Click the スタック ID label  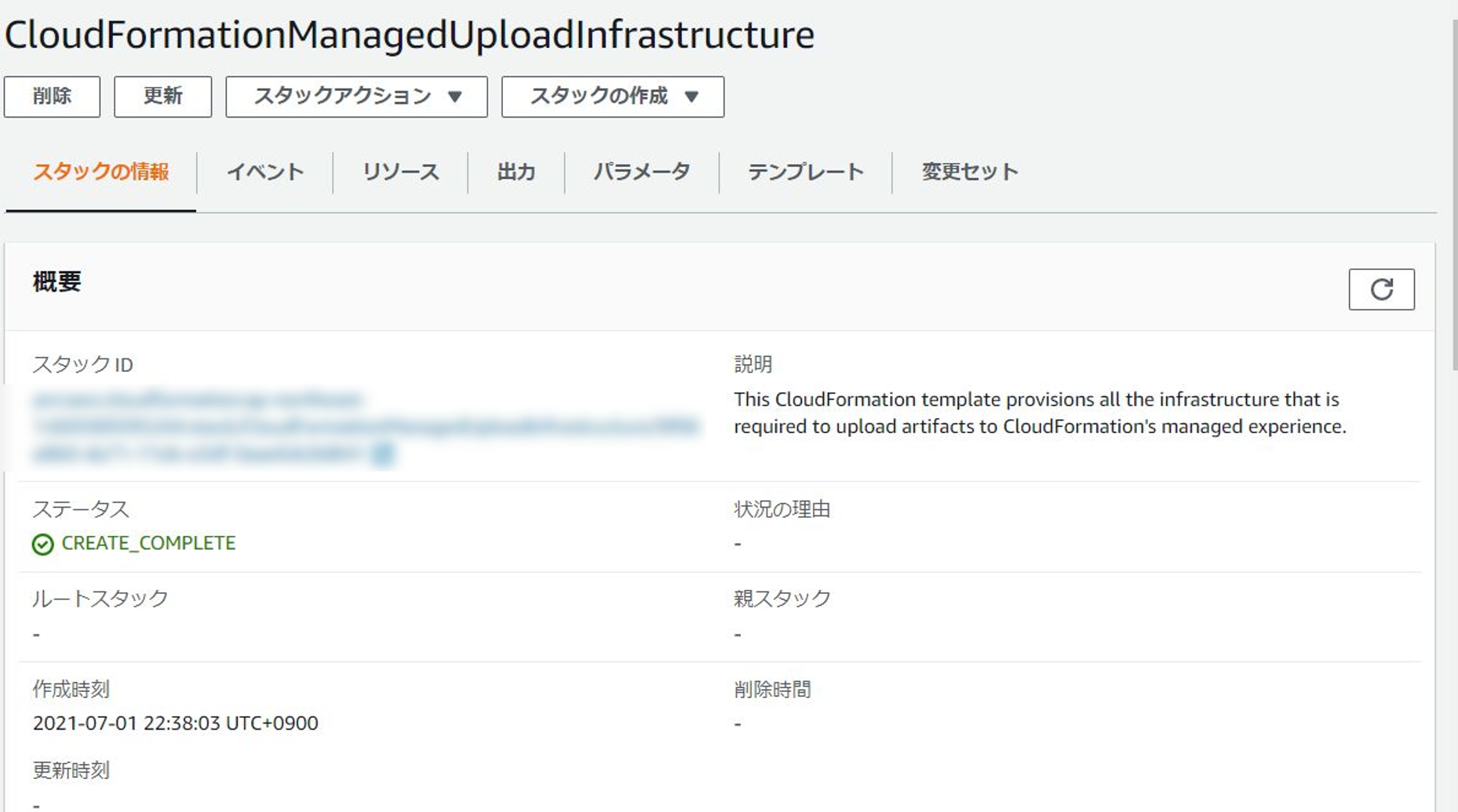point(82,364)
